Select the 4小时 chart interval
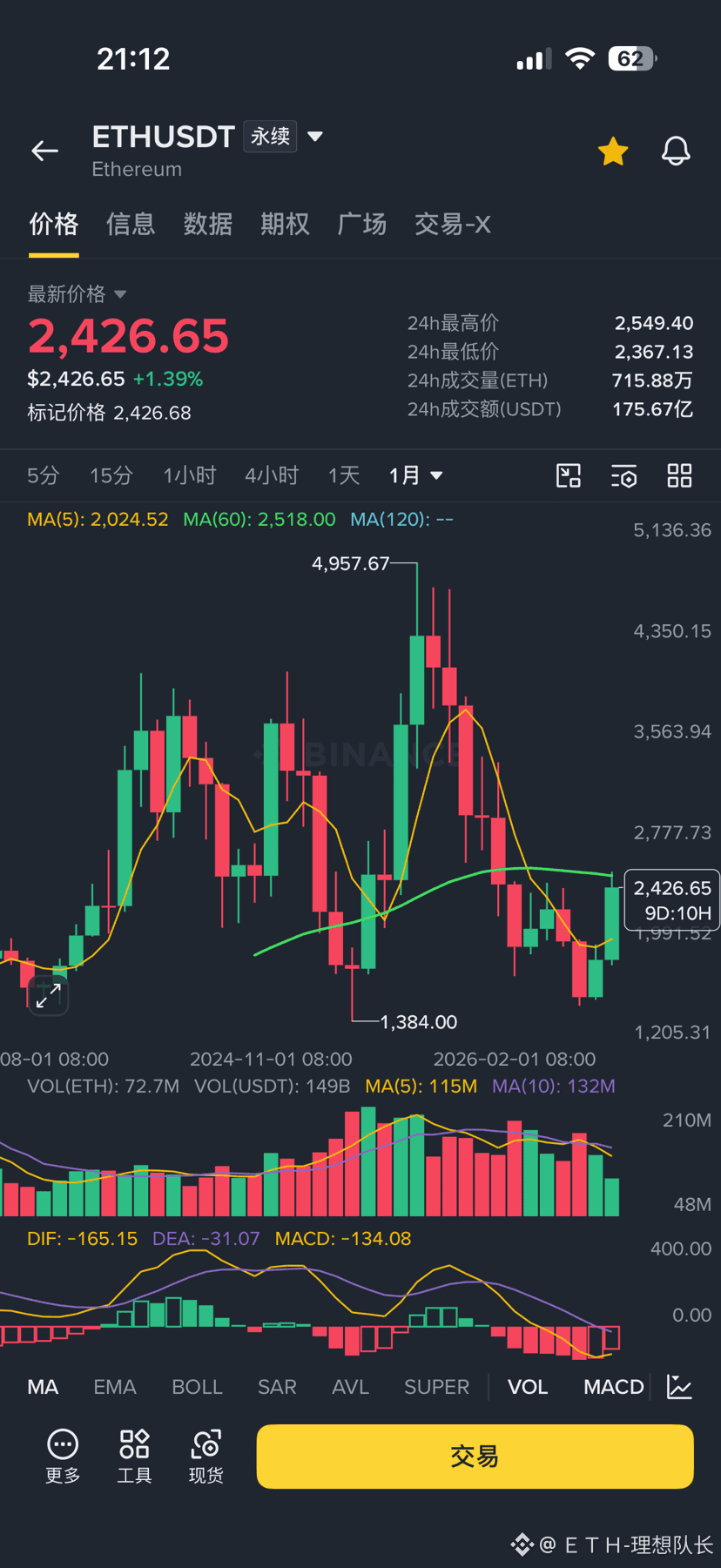The width and height of the screenshot is (721, 1568). click(x=272, y=475)
